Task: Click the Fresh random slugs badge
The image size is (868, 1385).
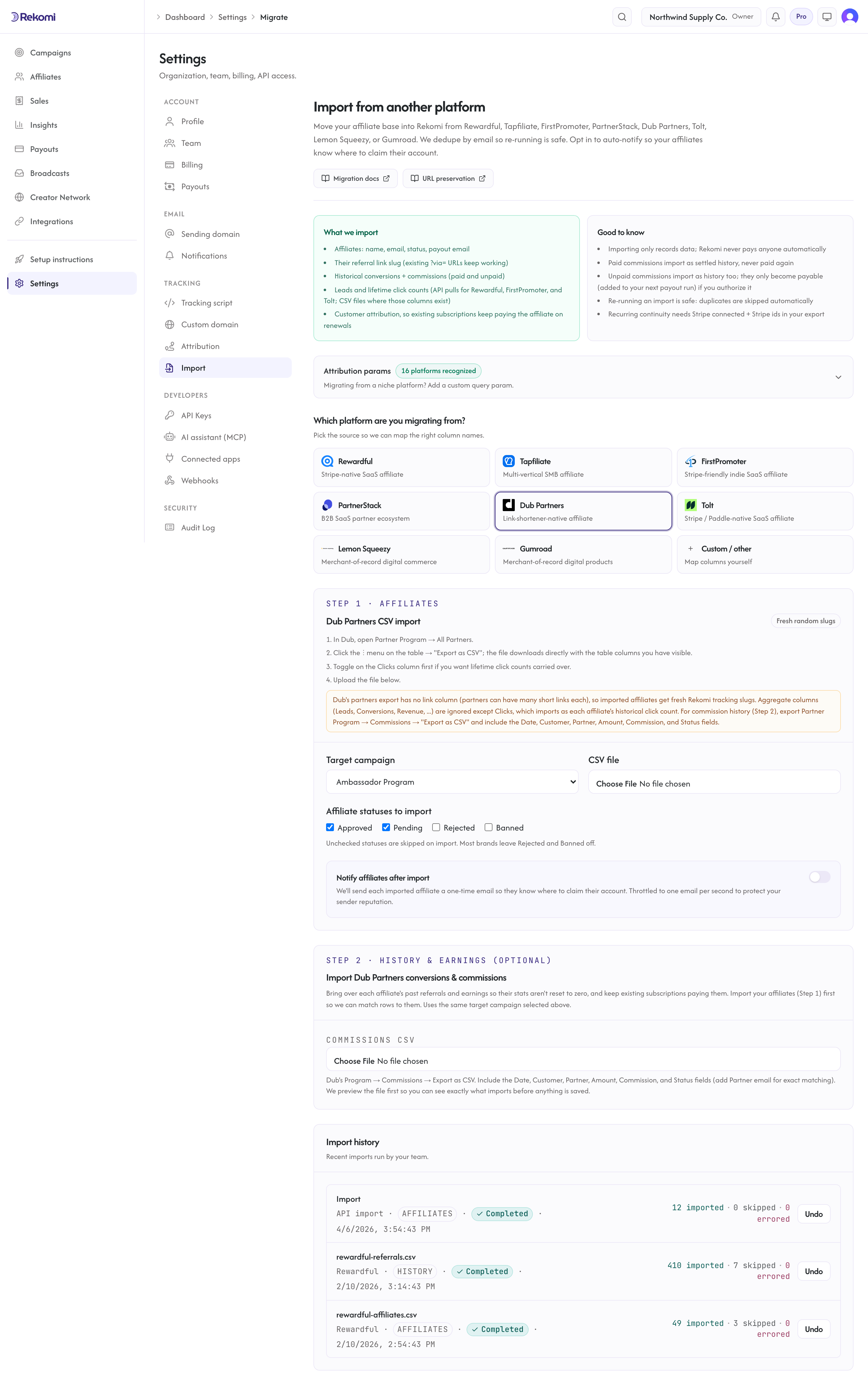Action: click(805, 620)
